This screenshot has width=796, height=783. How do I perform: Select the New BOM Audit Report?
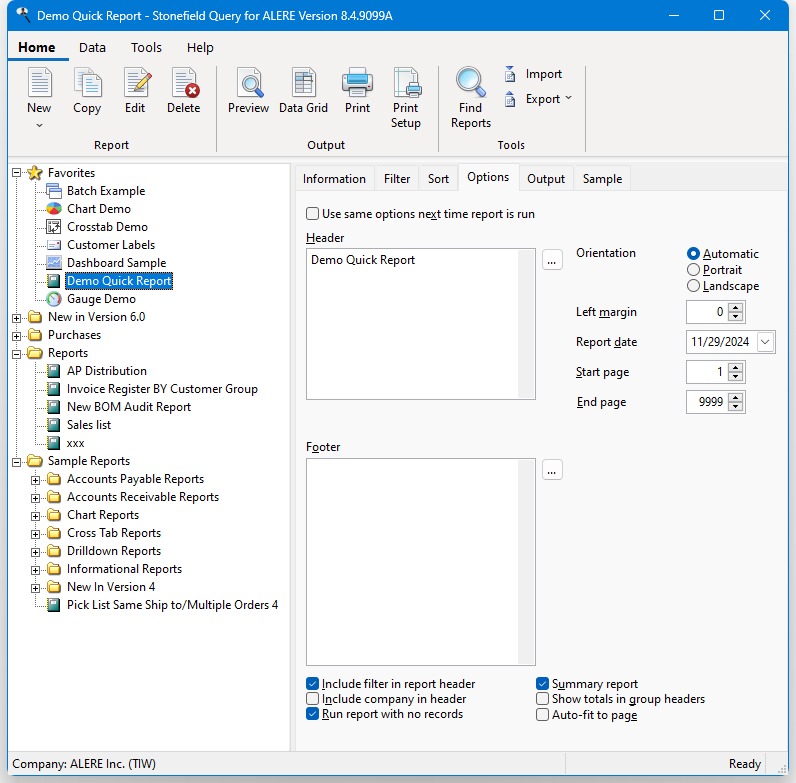[x=128, y=407]
